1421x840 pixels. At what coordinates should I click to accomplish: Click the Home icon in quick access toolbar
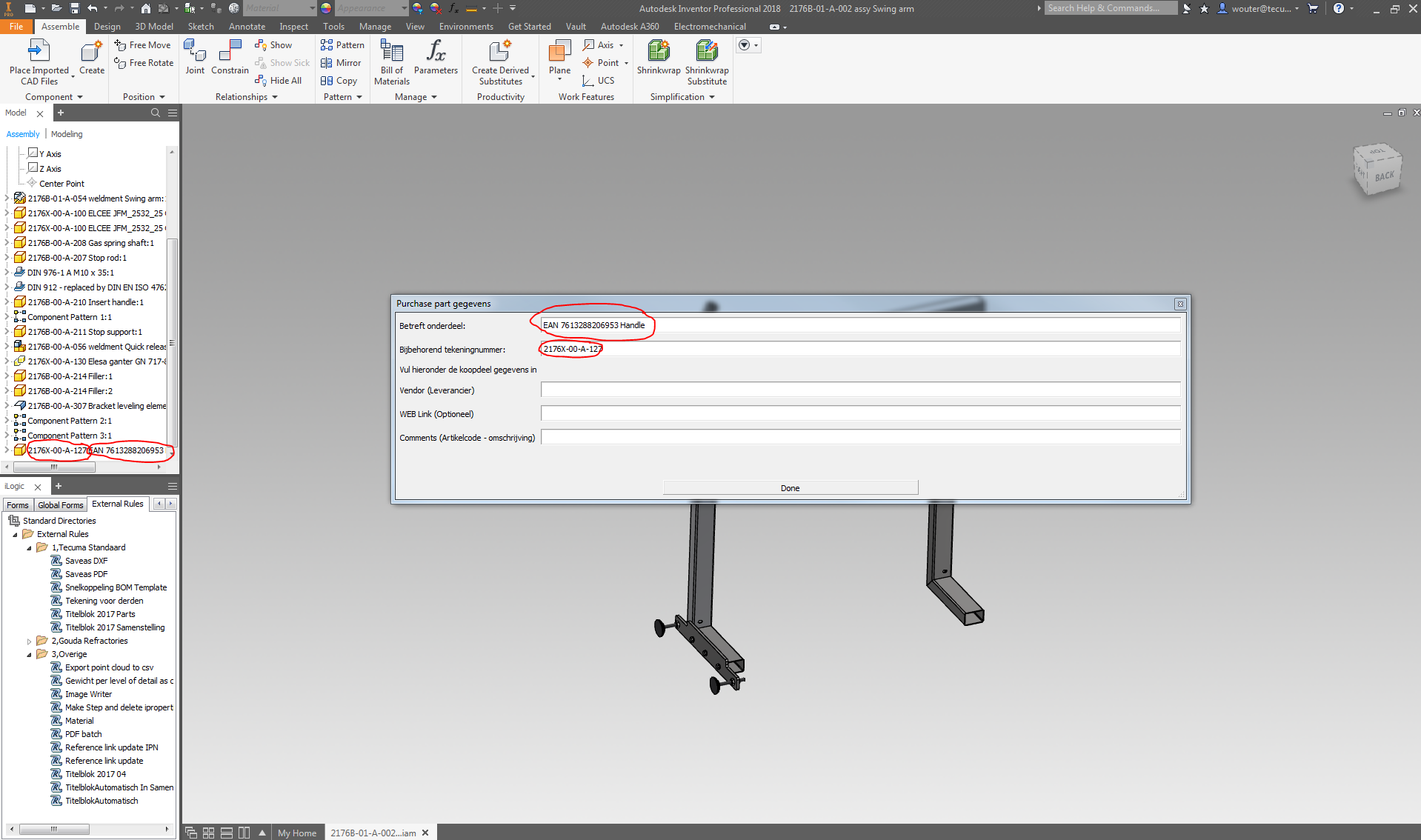point(146,8)
